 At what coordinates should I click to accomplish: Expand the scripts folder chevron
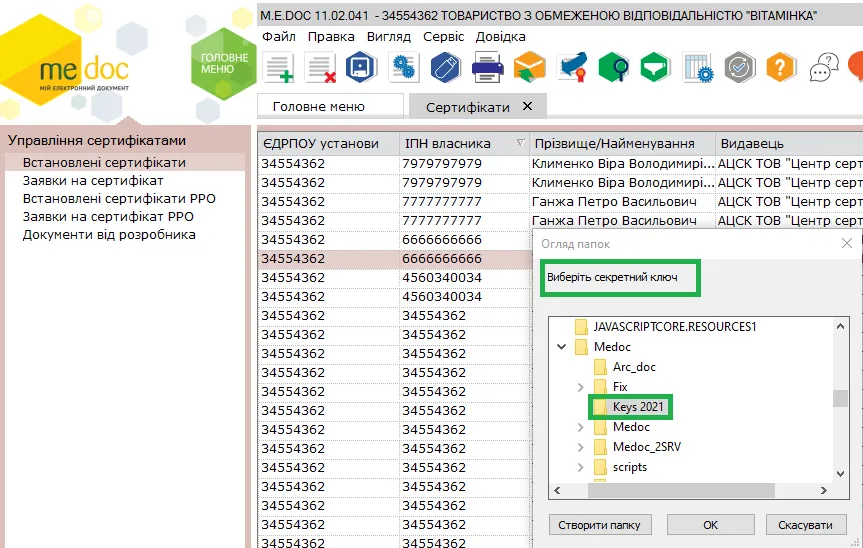click(581, 467)
